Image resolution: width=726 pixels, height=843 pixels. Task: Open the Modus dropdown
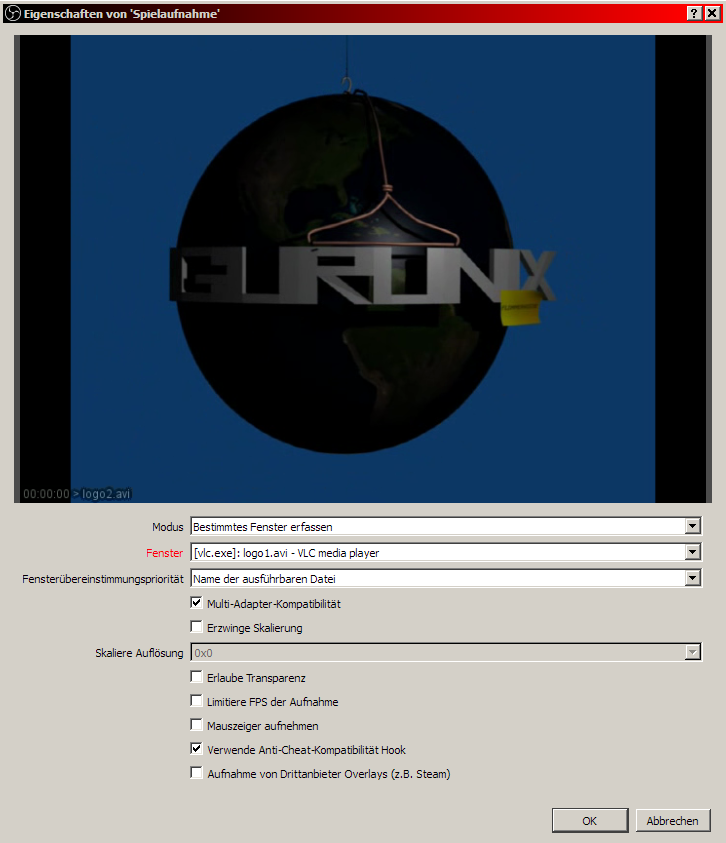[446, 526]
